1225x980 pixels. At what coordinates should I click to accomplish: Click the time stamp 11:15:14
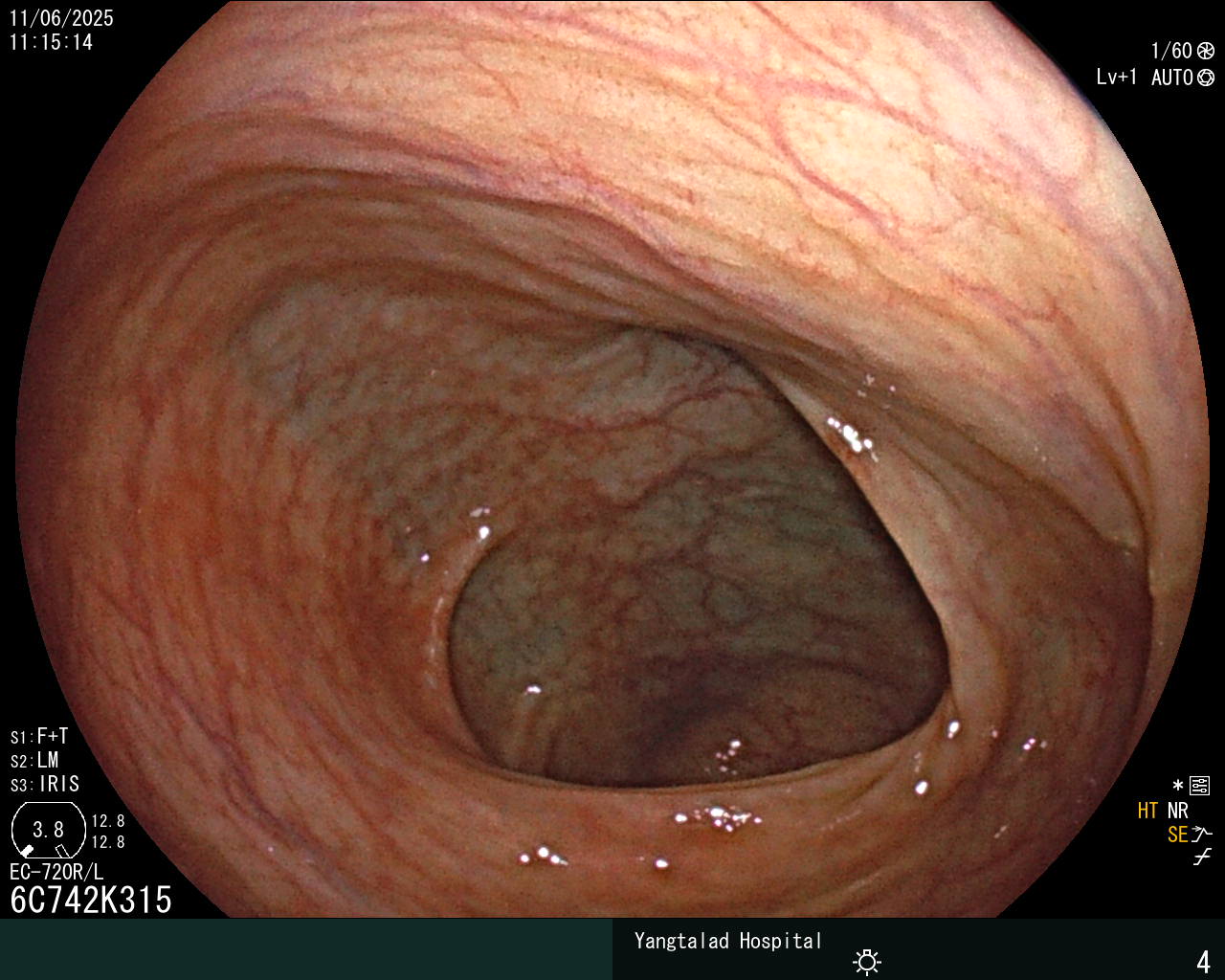point(51,42)
